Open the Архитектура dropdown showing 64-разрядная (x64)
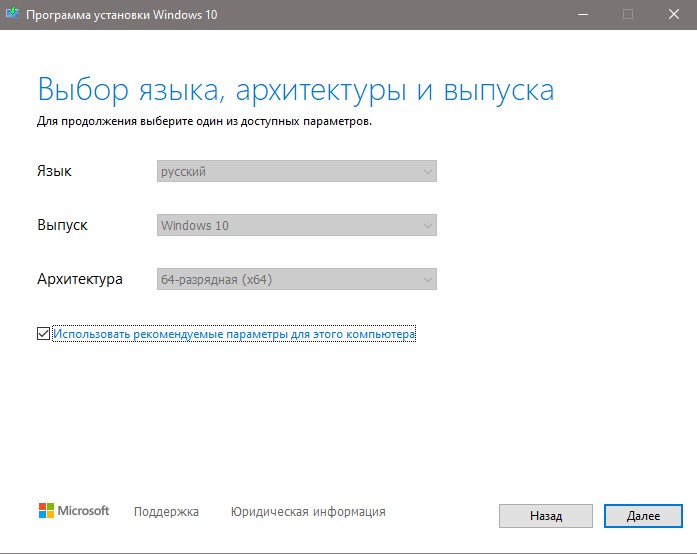This screenshot has height=554, width=697. tap(296, 279)
